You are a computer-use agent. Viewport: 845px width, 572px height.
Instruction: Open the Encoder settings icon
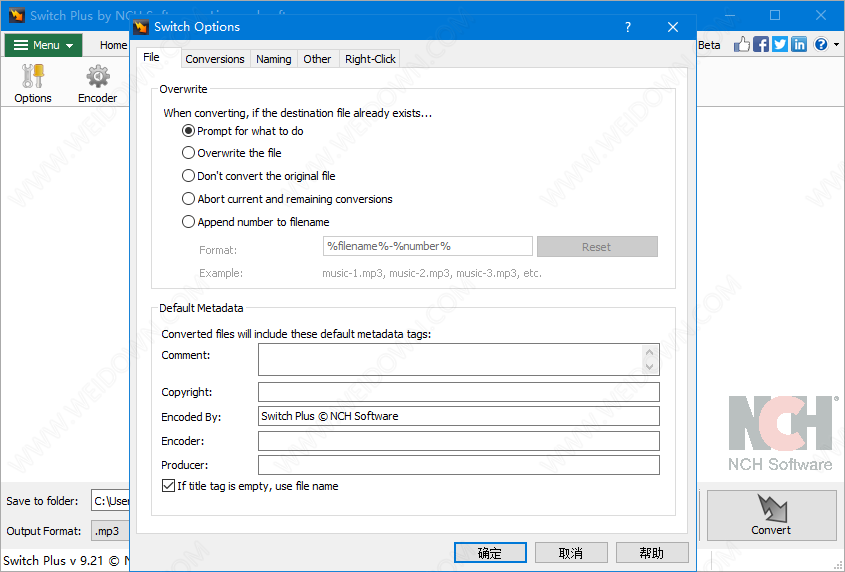pyautogui.click(x=98, y=84)
